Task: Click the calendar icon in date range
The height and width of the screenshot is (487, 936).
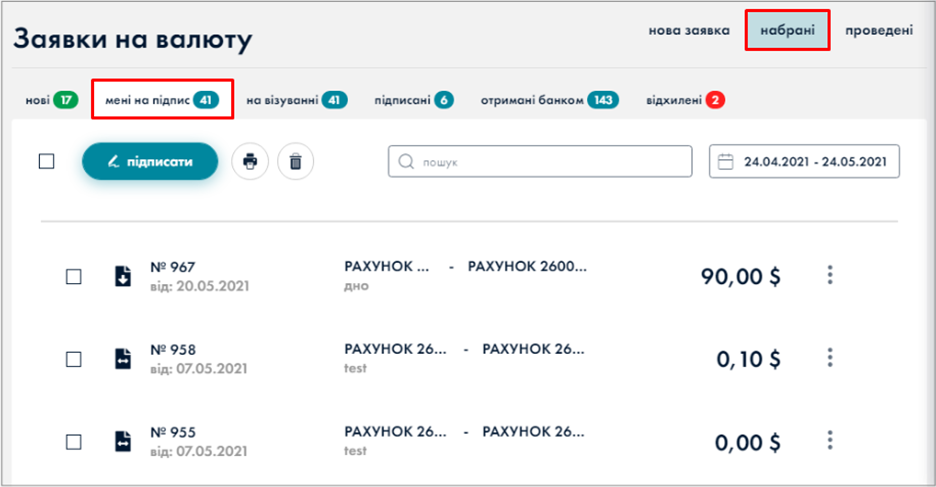Action: coord(726,161)
